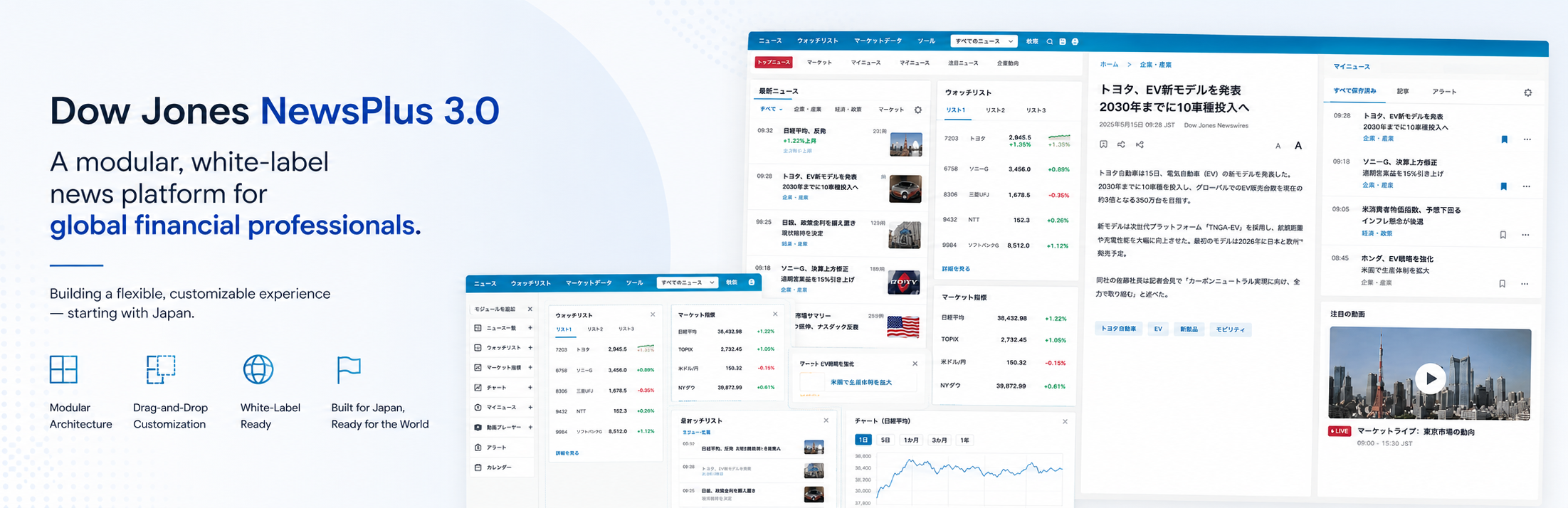Select the smaller font size A
The width and height of the screenshot is (1568, 508).
pyautogui.click(x=1278, y=146)
